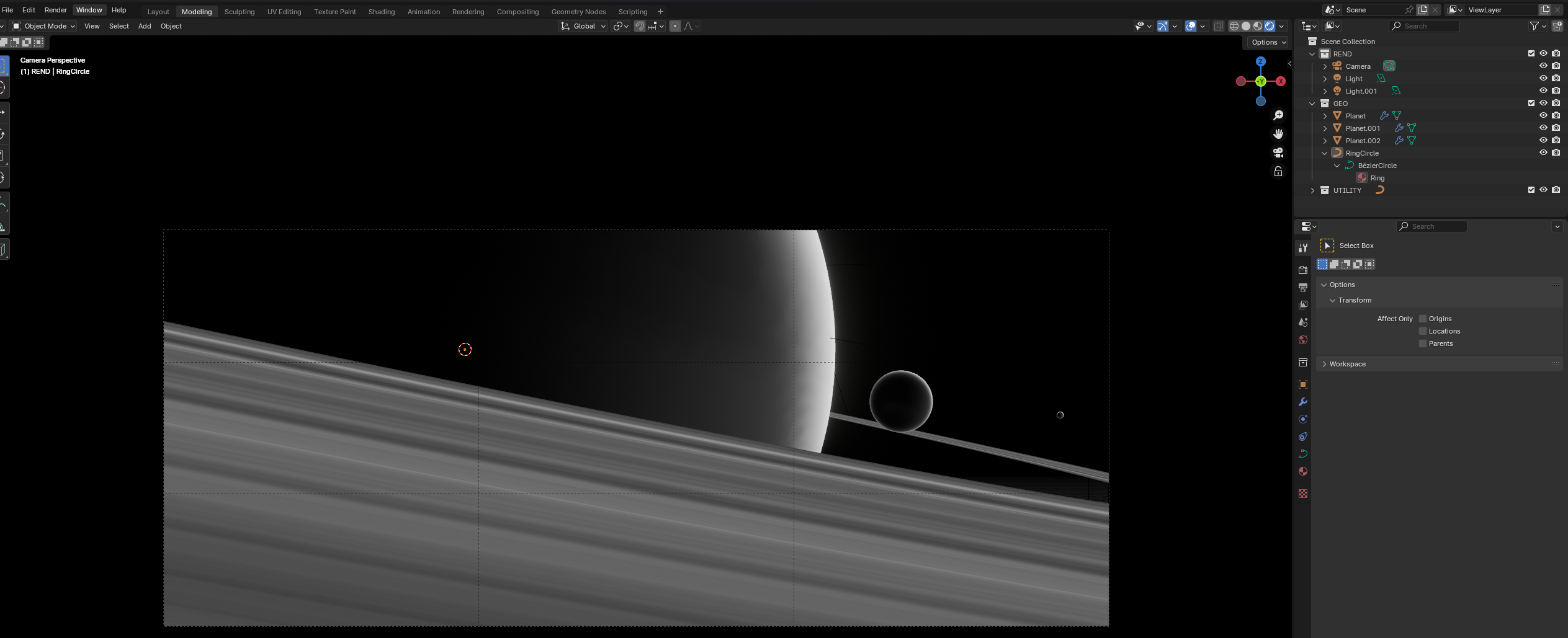
Task: Open the Object Mode dropdown
Action: click(x=43, y=26)
